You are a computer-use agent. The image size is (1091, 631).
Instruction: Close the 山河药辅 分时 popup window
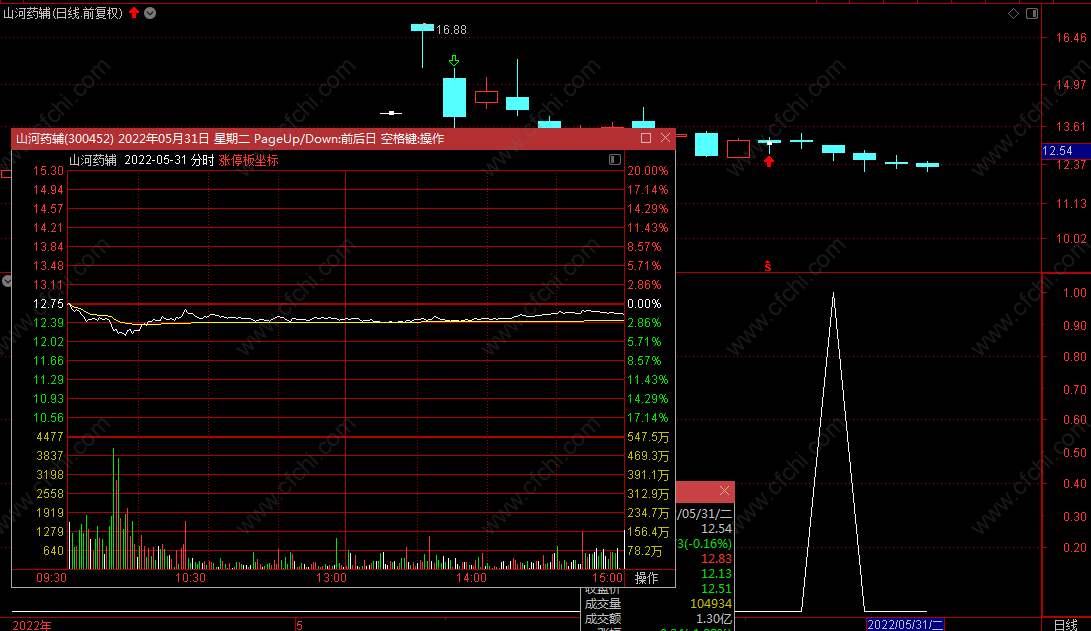point(665,138)
